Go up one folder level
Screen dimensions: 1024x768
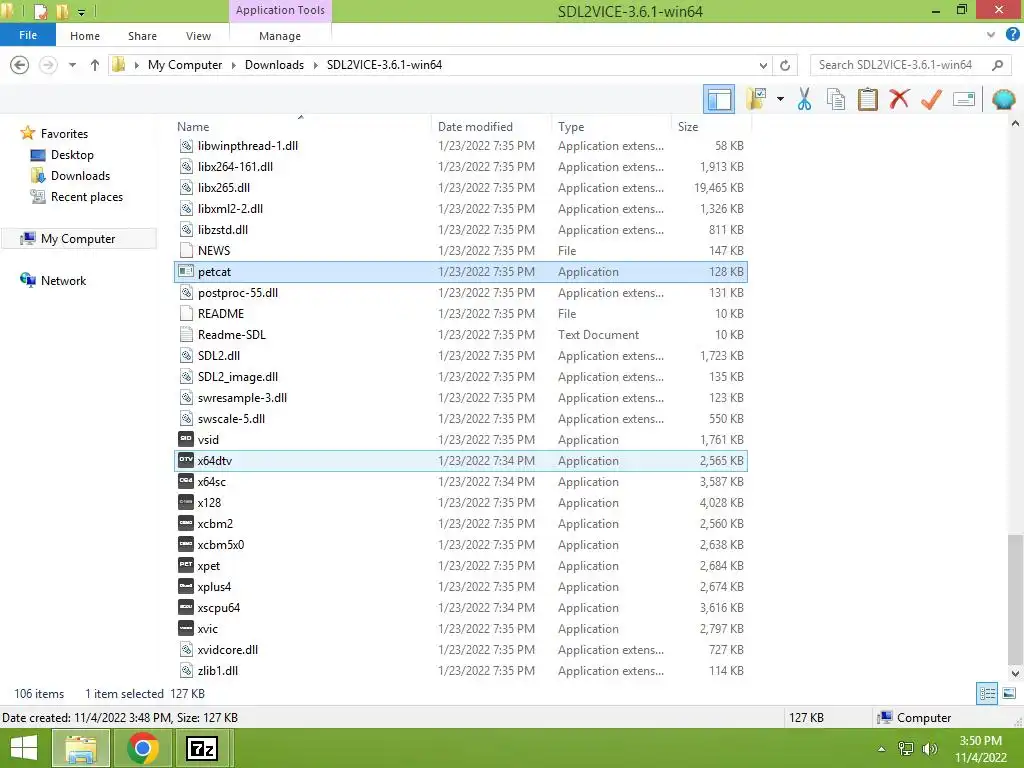click(95, 65)
